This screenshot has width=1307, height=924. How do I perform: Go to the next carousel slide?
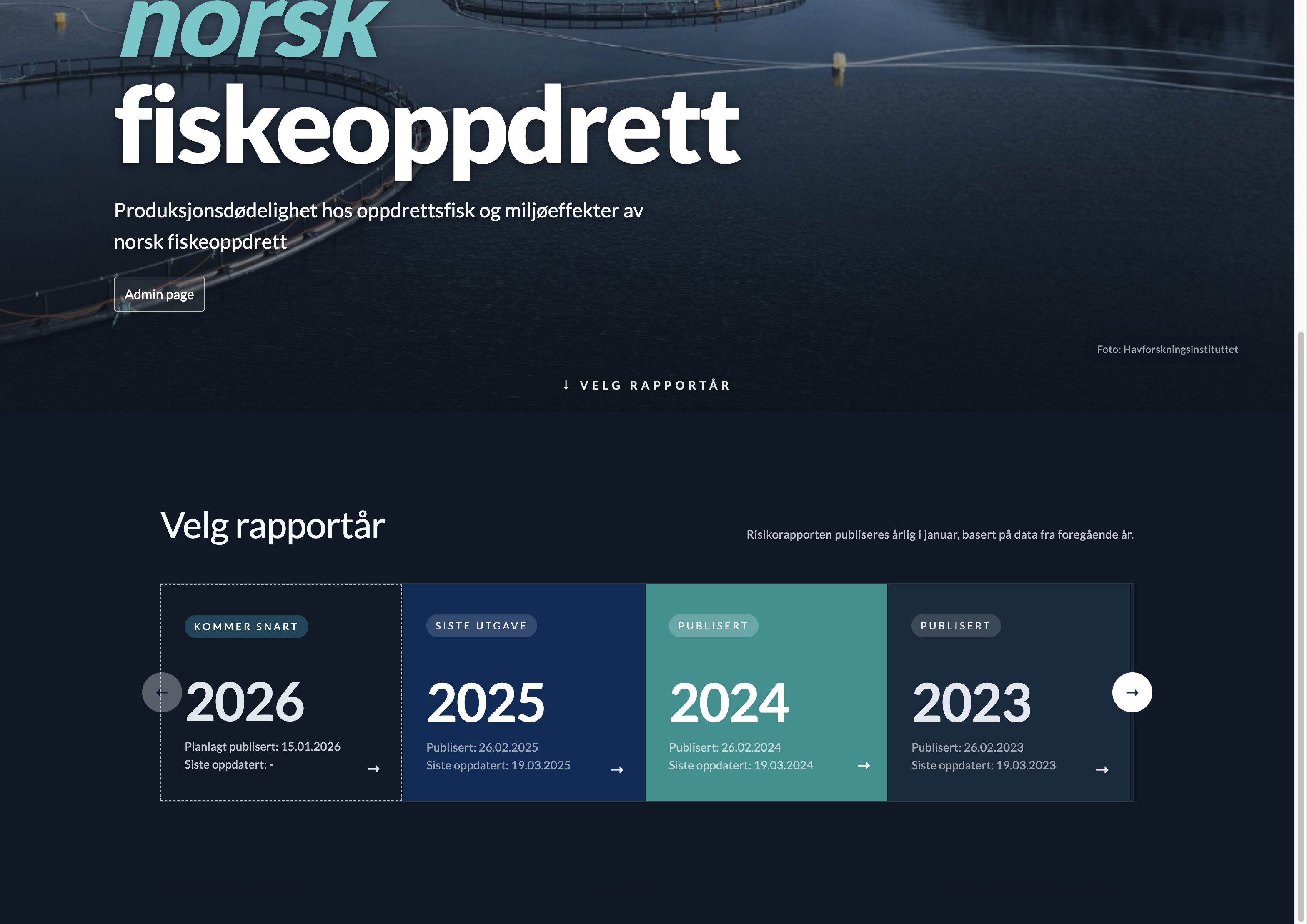point(1132,692)
